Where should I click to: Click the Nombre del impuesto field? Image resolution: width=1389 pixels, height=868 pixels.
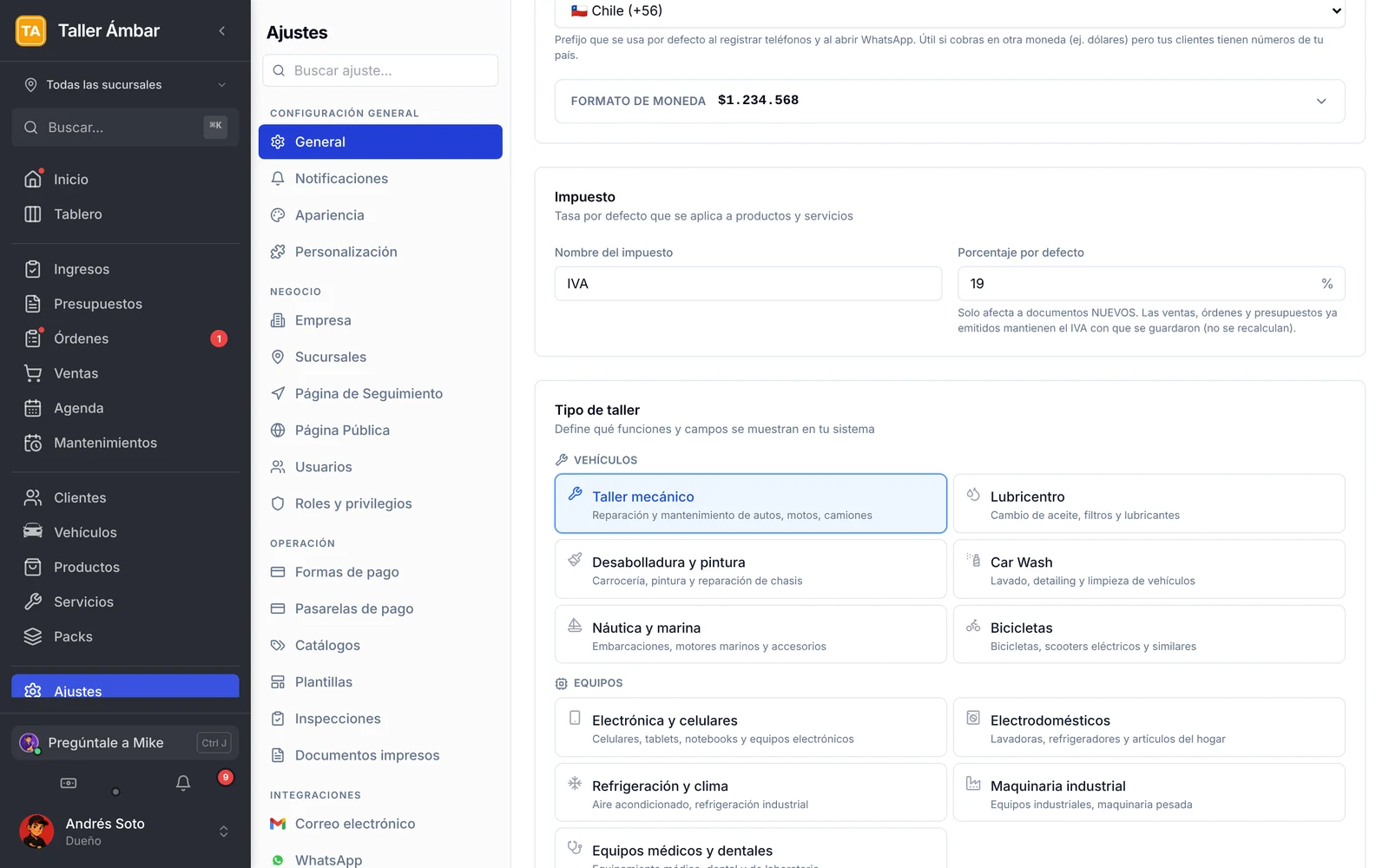click(748, 284)
